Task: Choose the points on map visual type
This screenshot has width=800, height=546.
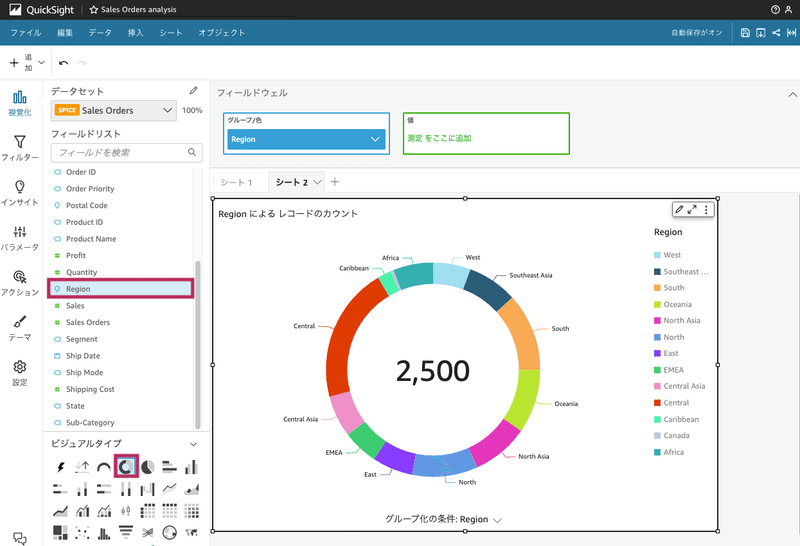Action: 169,533
